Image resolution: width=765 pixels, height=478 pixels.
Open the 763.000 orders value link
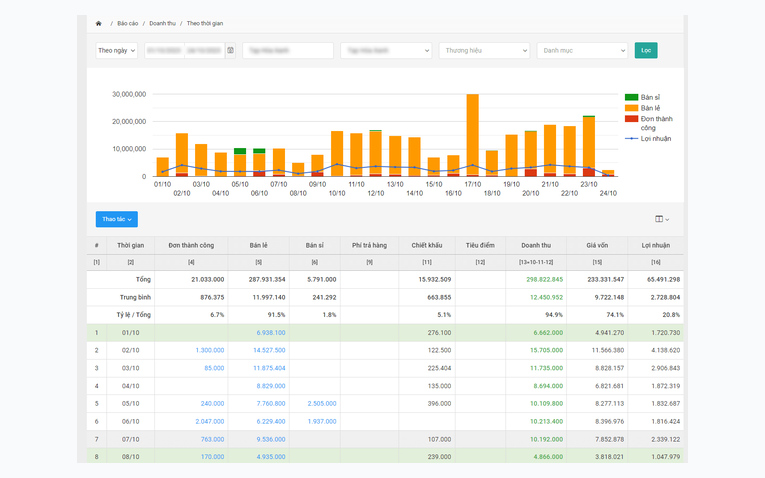coord(212,439)
